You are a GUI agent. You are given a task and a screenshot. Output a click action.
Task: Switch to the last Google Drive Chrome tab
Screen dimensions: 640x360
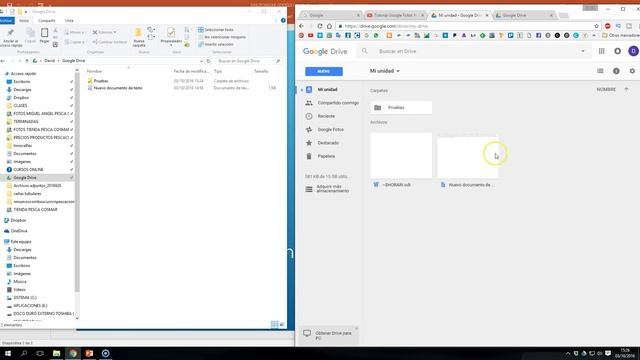[x=524, y=15]
